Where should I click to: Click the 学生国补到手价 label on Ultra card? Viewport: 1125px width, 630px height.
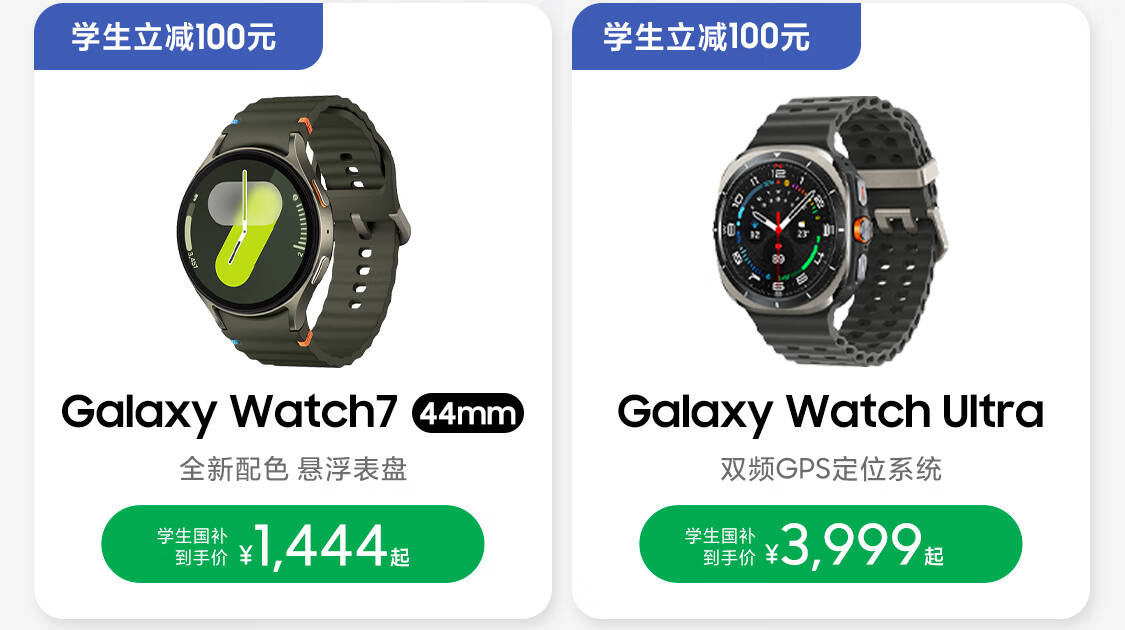click(720, 547)
